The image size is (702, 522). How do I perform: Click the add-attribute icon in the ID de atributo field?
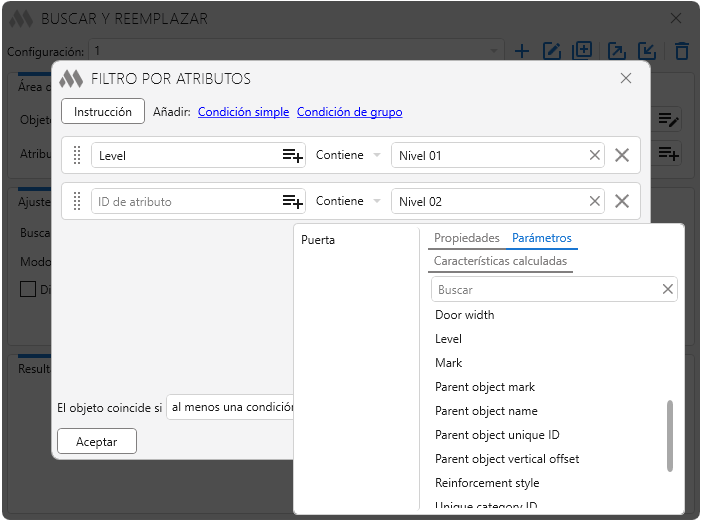292,201
